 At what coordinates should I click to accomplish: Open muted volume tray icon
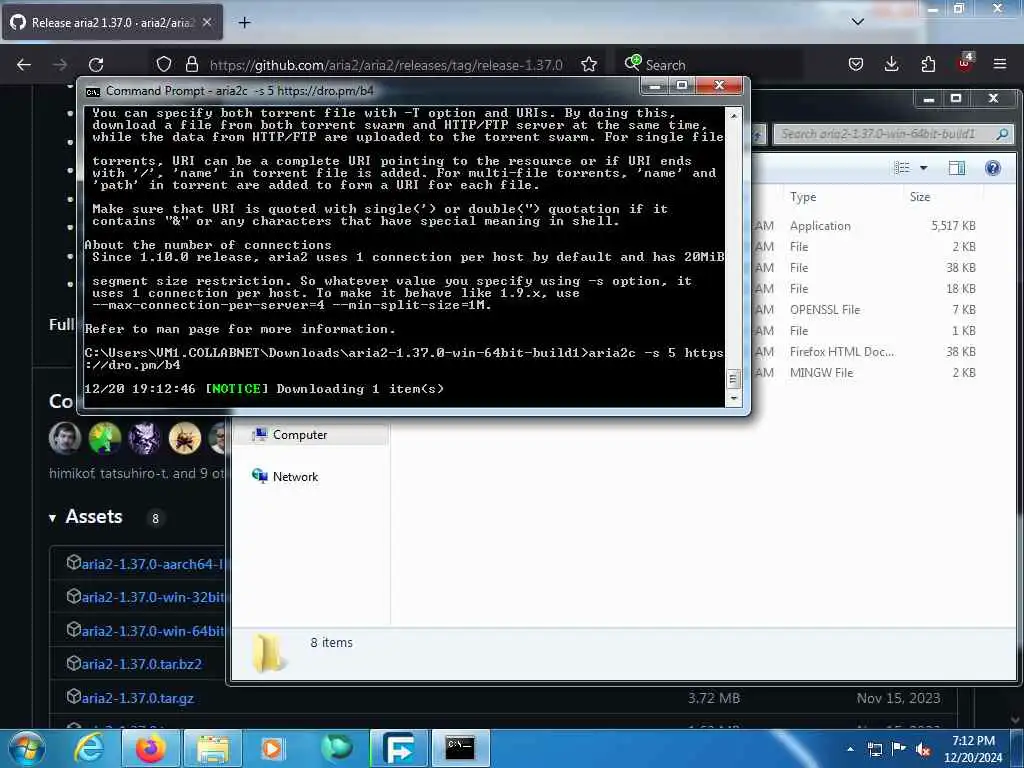pyautogui.click(x=923, y=749)
